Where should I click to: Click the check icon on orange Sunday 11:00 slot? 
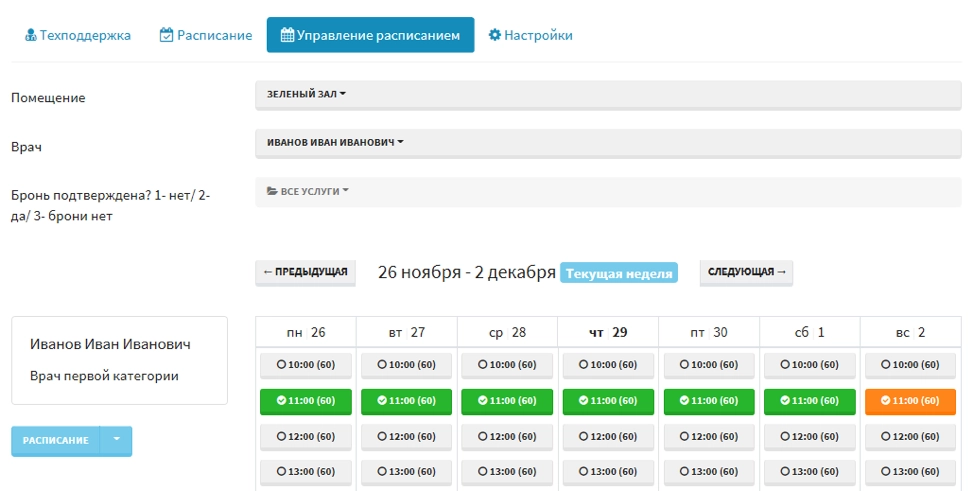(x=886, y=401)
